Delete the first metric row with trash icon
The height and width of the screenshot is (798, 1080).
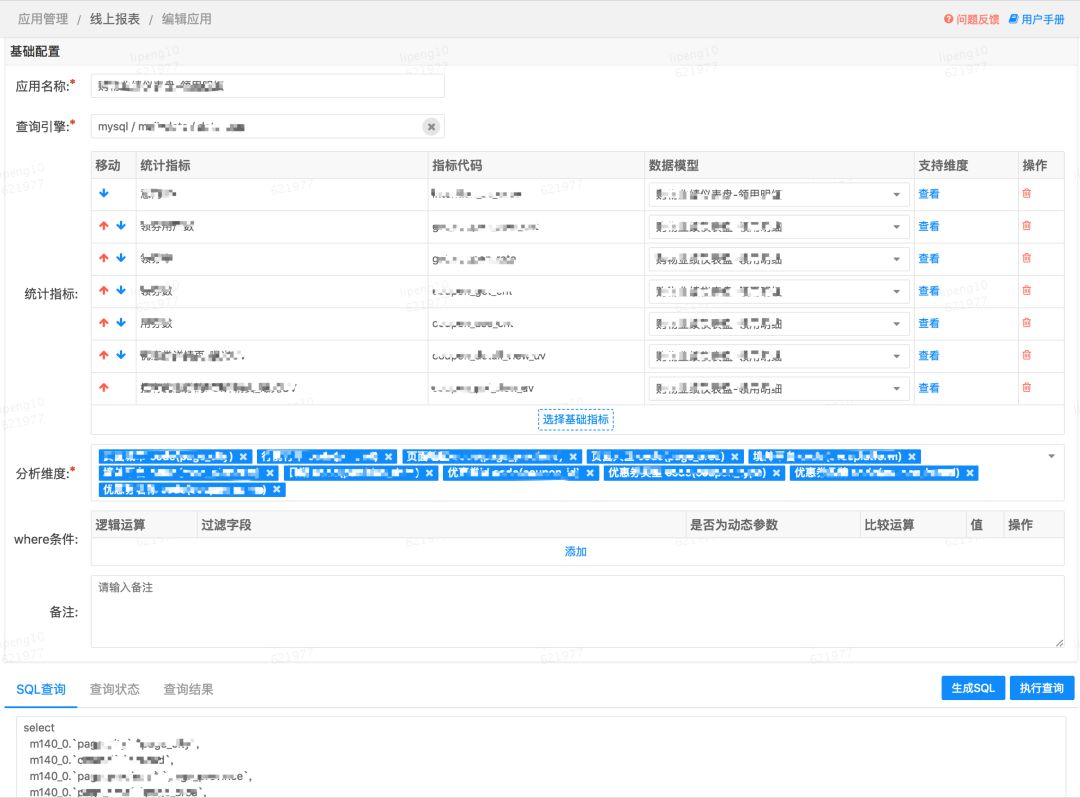[1026, 193]
